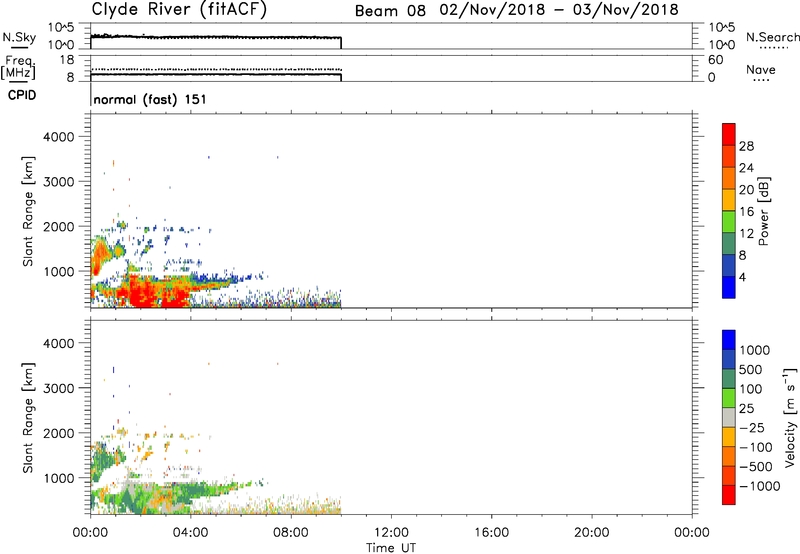Click Slant Range [km] label of power panel
800x554 pixels.
pyautogui.click(x=28, y=211)
